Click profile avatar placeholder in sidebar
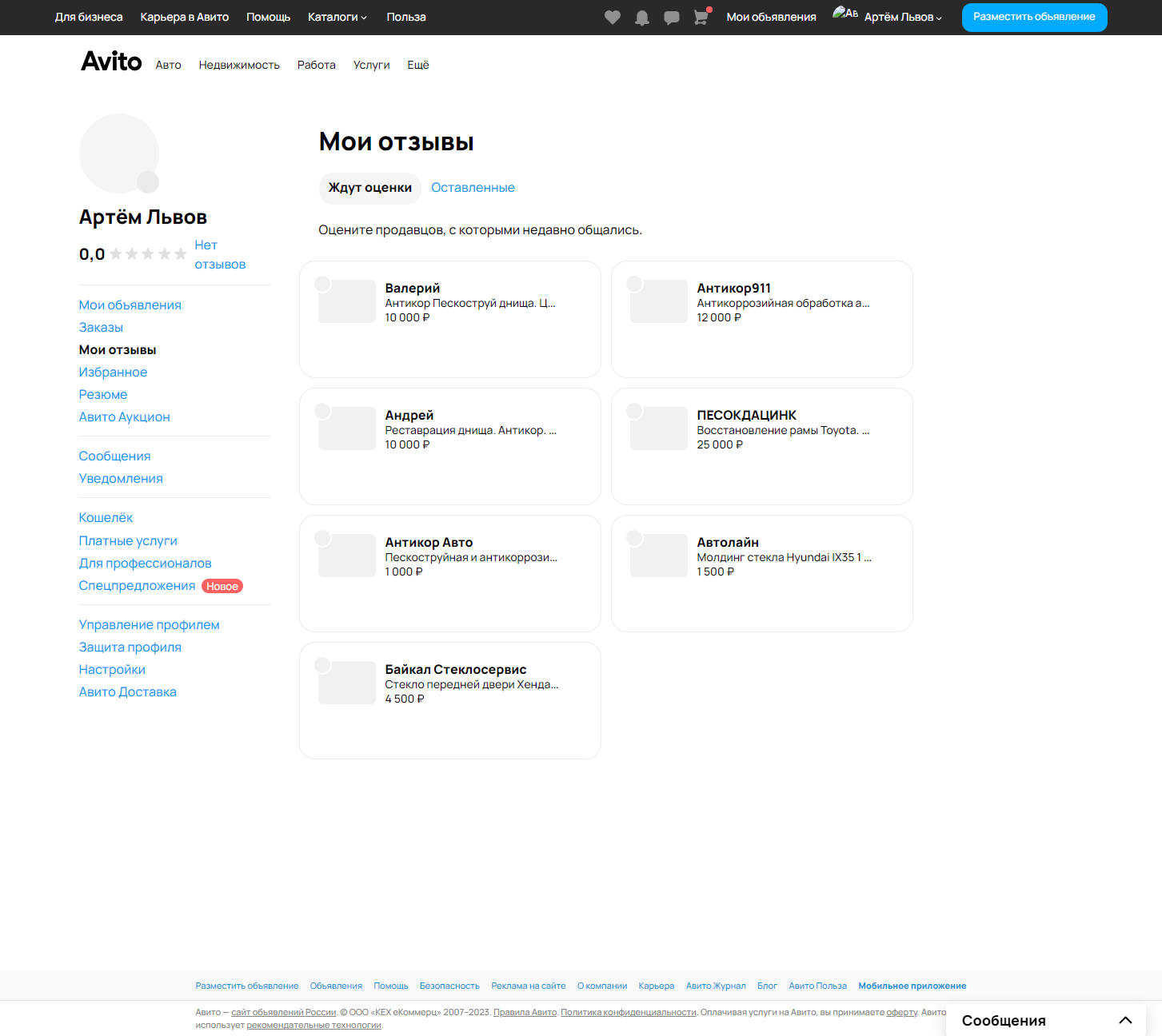 119,153
